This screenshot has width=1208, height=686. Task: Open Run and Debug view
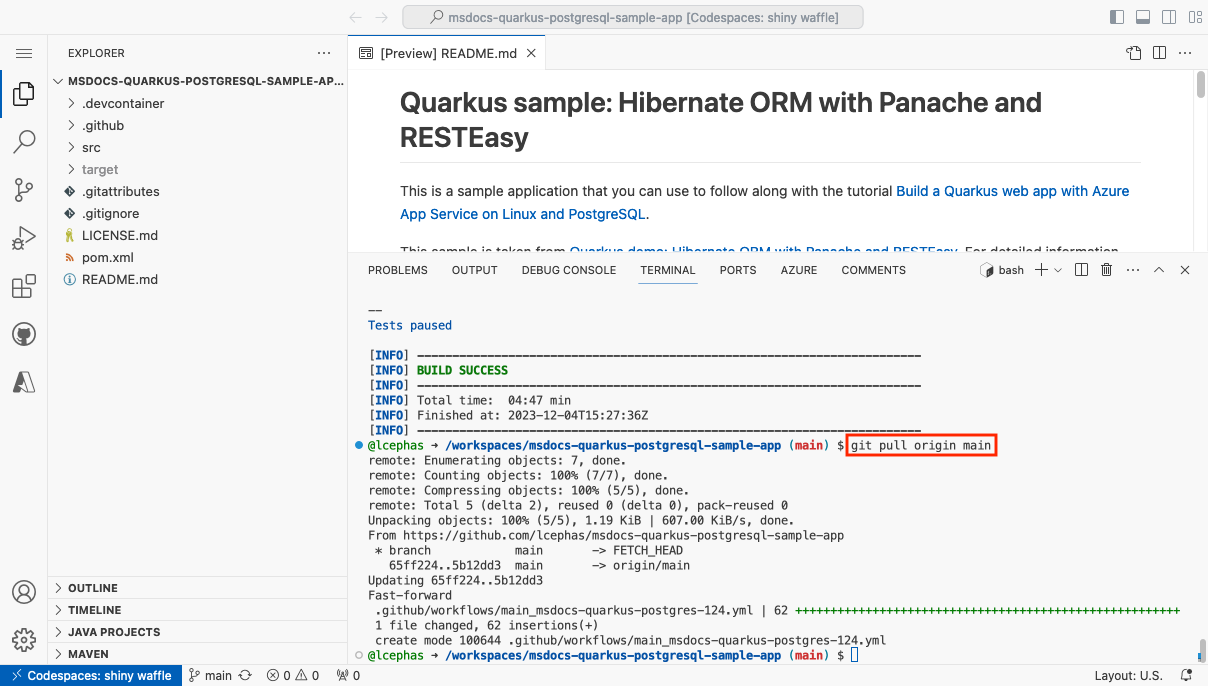(24, 238)
